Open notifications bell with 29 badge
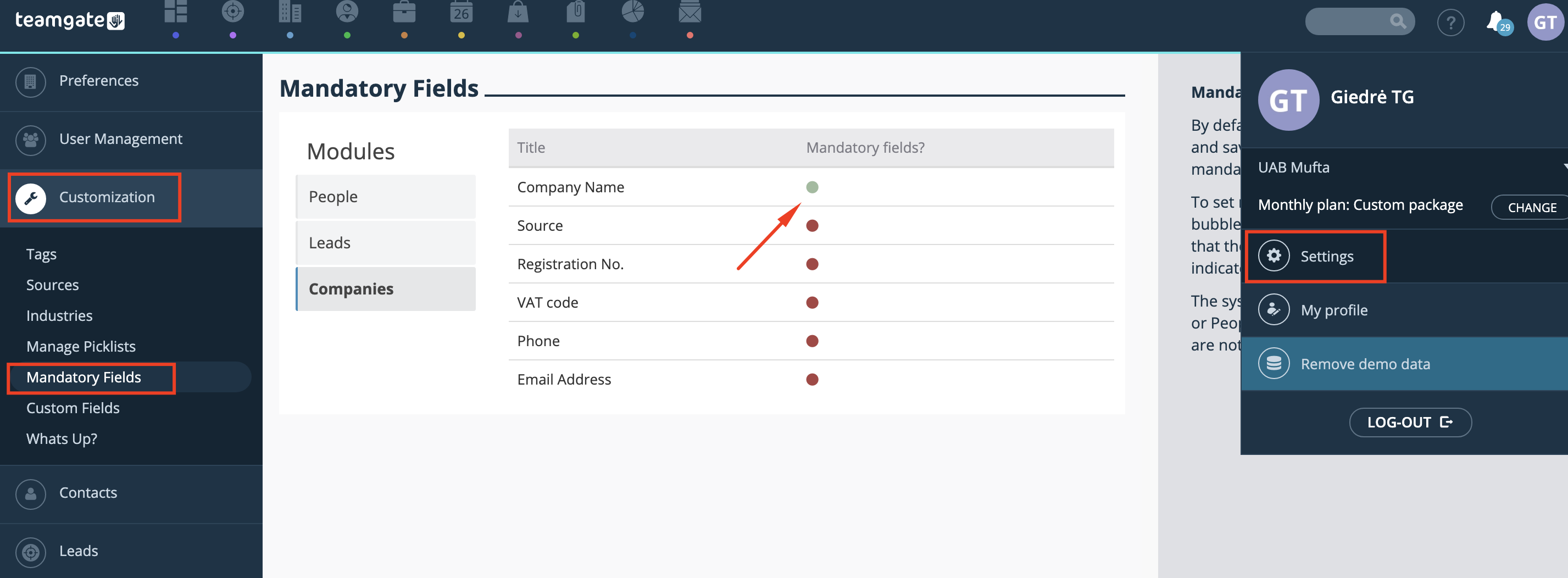The height and width of the screenshot is (578, 1568). (1499, 23)
